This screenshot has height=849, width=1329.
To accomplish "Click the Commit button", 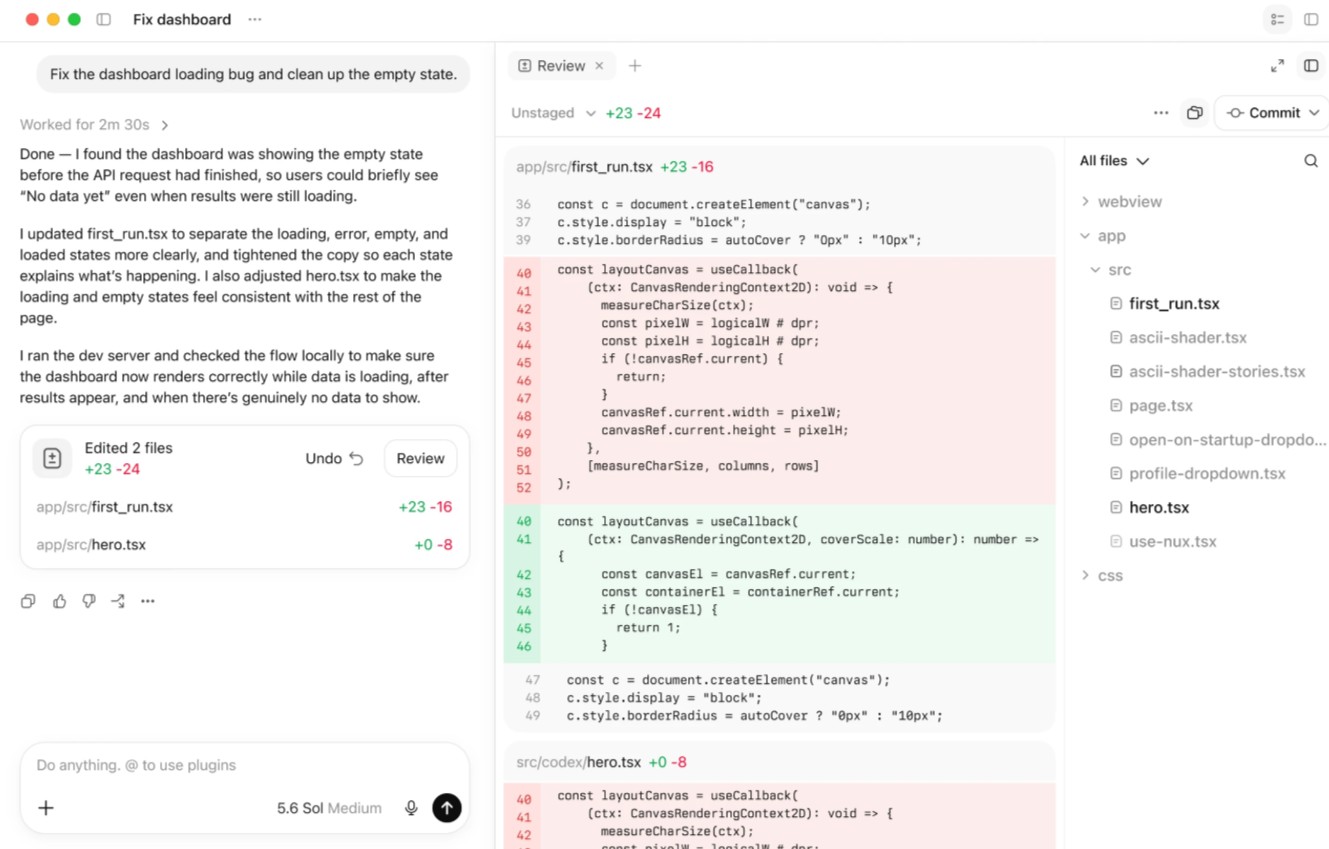I will click(1264, 113).
